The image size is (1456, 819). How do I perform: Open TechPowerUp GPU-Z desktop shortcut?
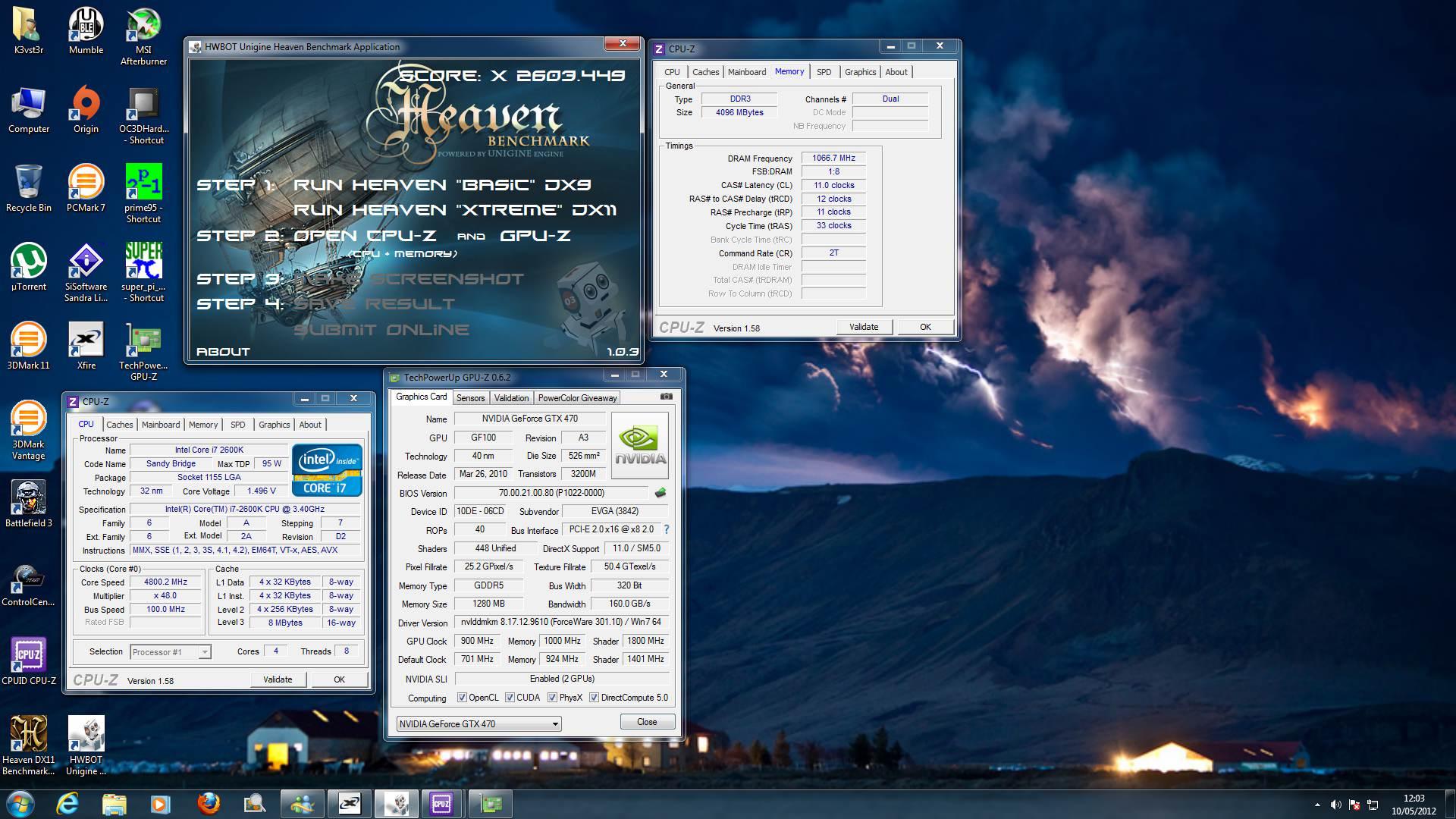(x=143, y=353)
